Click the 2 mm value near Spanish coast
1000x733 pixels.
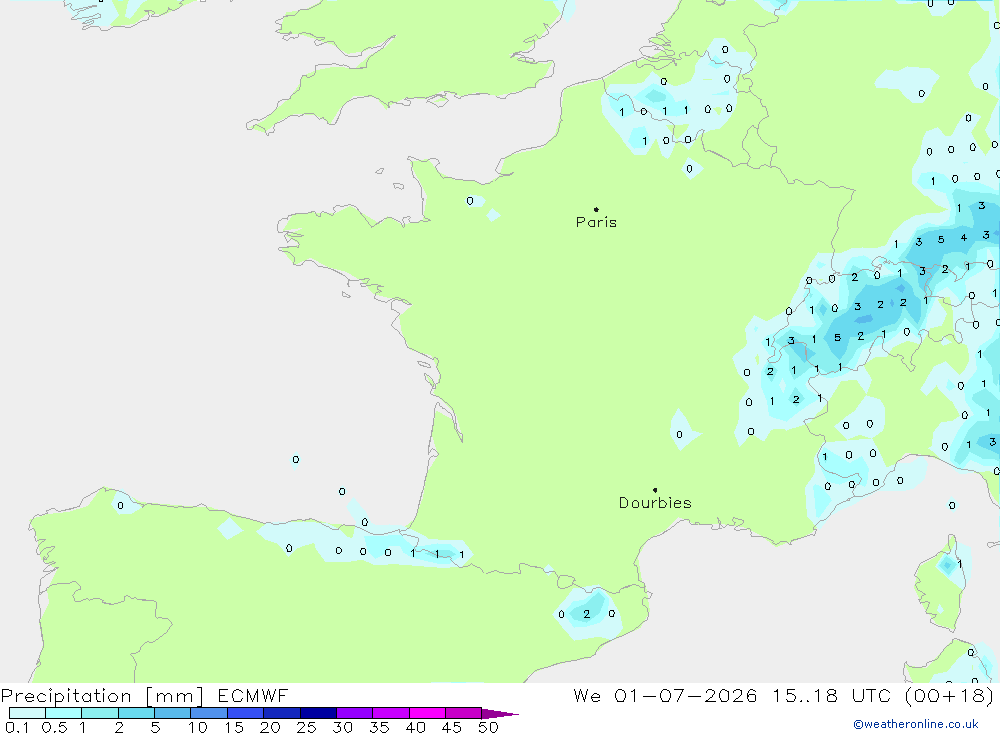[x=587, y=614]
